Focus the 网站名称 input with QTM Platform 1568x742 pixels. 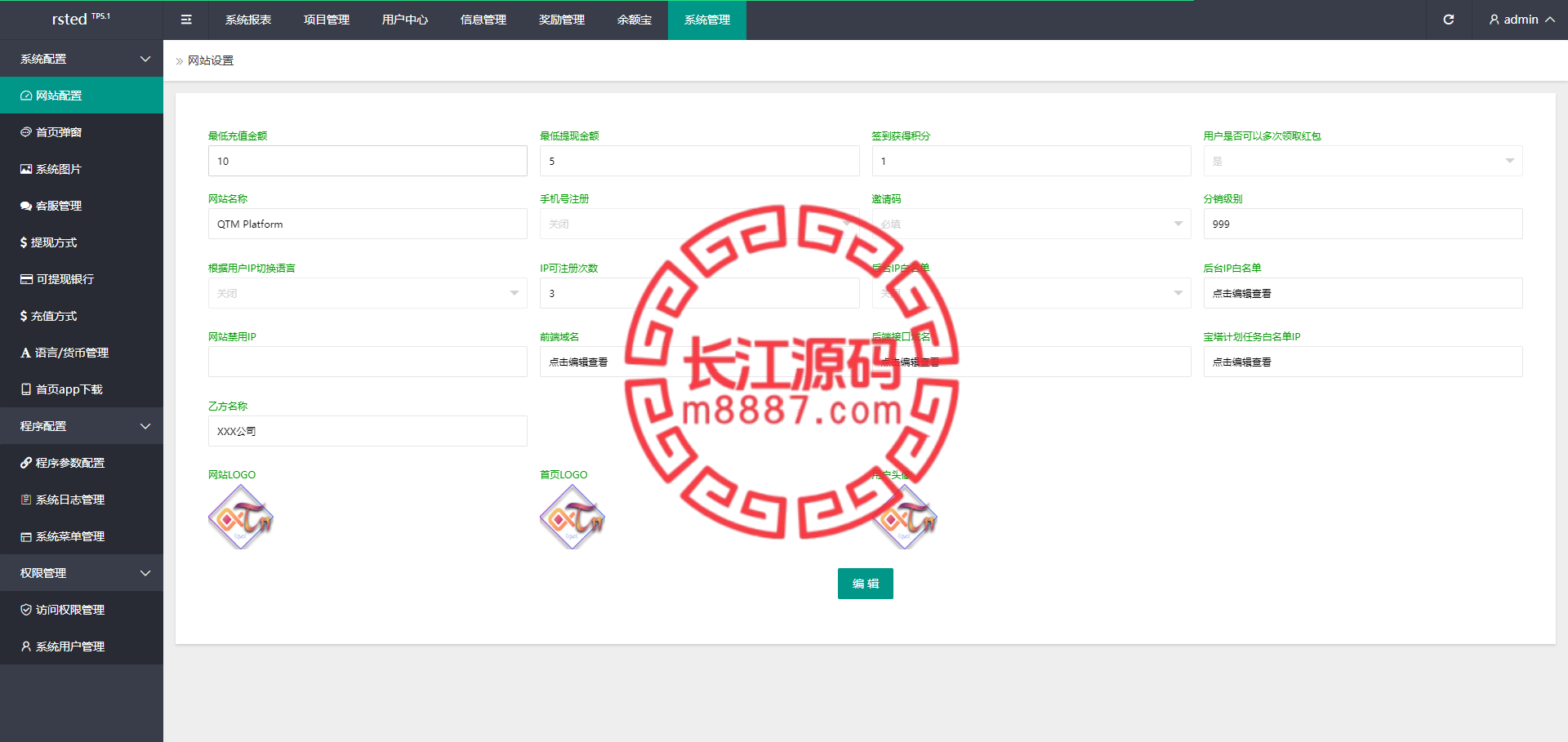(x=367, y=224)
